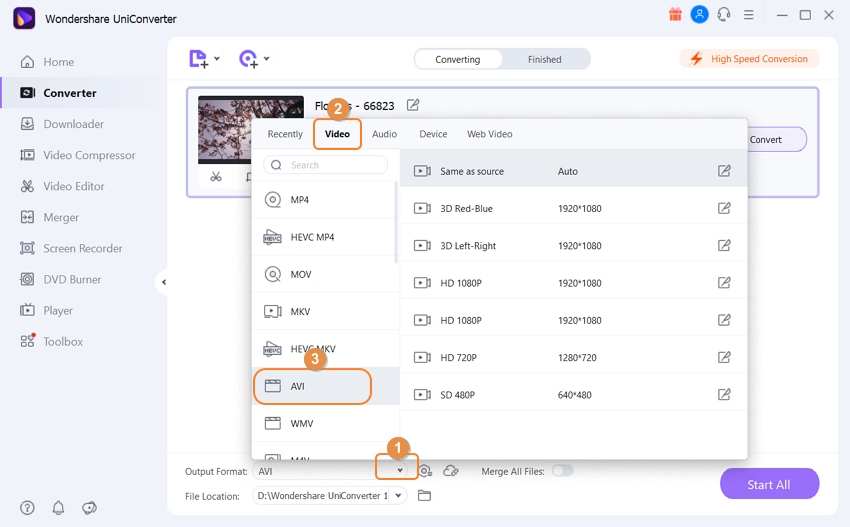Viewport: 850px width, 527px height.
Task: Open Video Compressor tool
Action: point(78,155)
